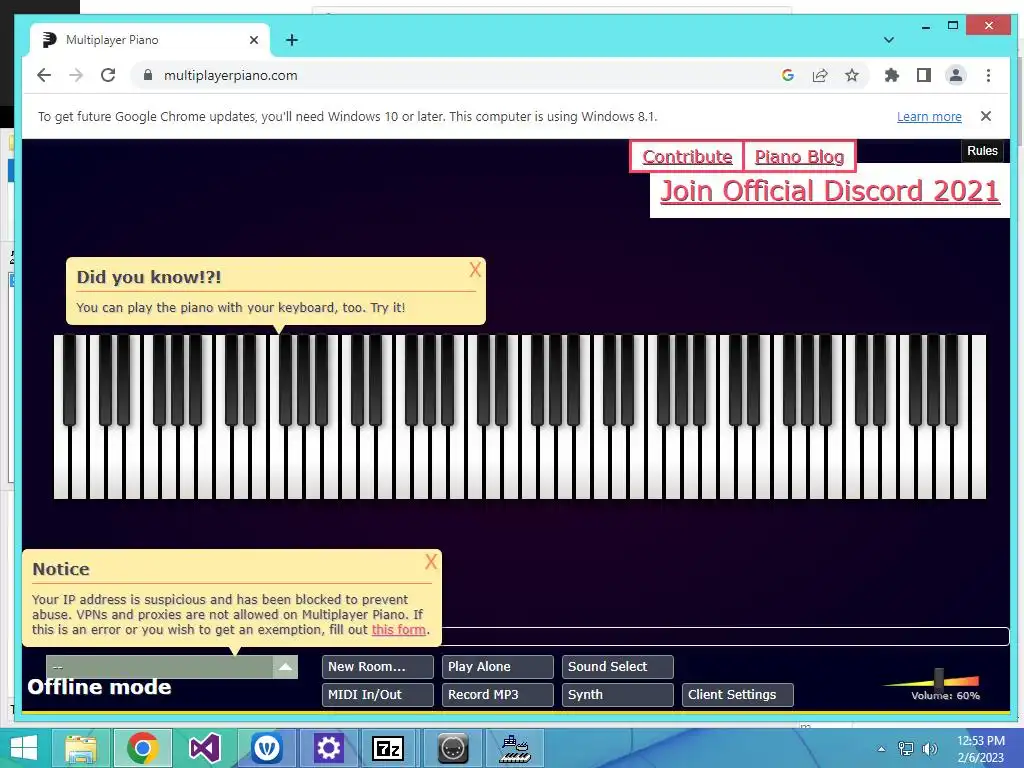Close the Did you know tip
This screenshot has height=768, width=1024.
(475, 270)
